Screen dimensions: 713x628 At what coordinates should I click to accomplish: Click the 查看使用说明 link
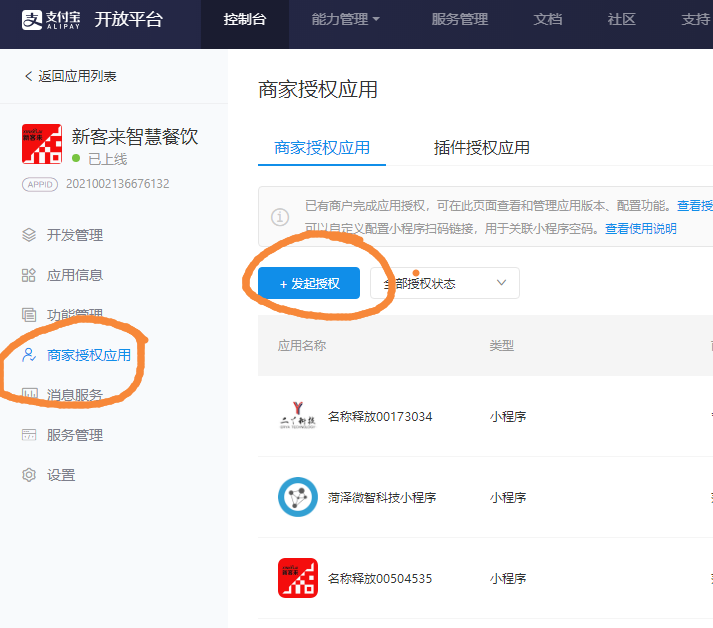(x=641, y=228)
